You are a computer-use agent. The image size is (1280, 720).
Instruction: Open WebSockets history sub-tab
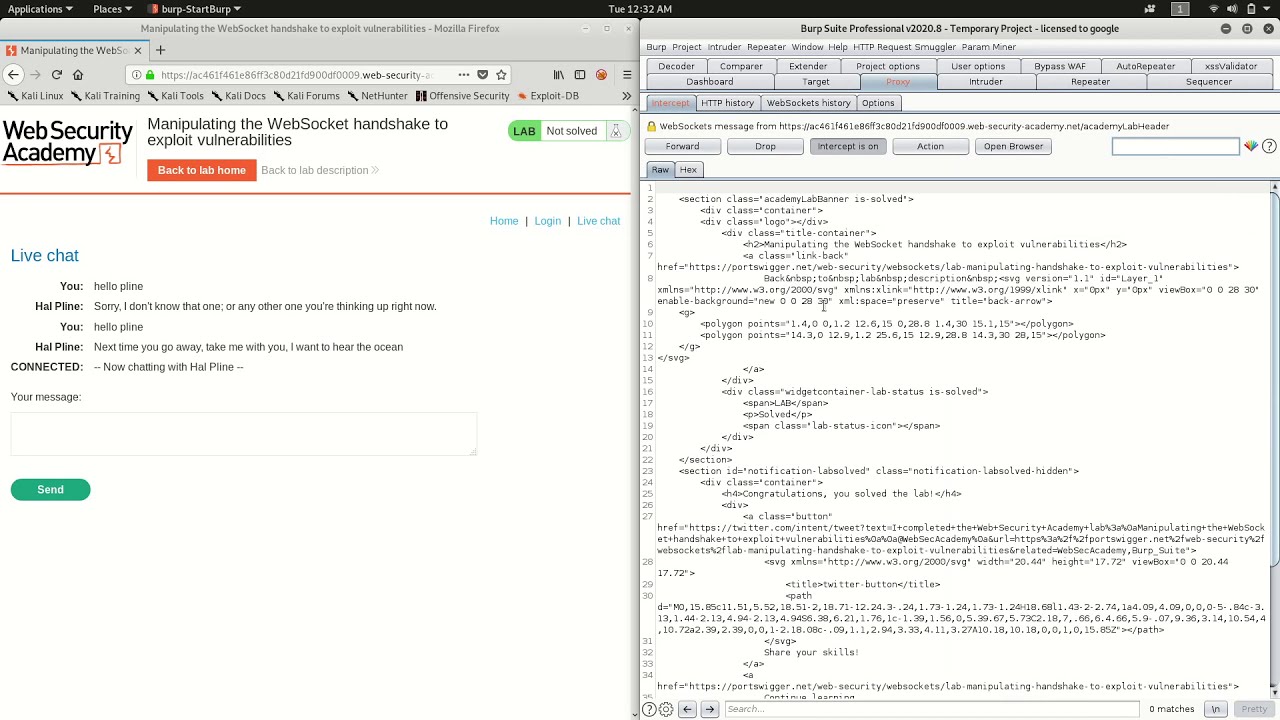[808, 103]
